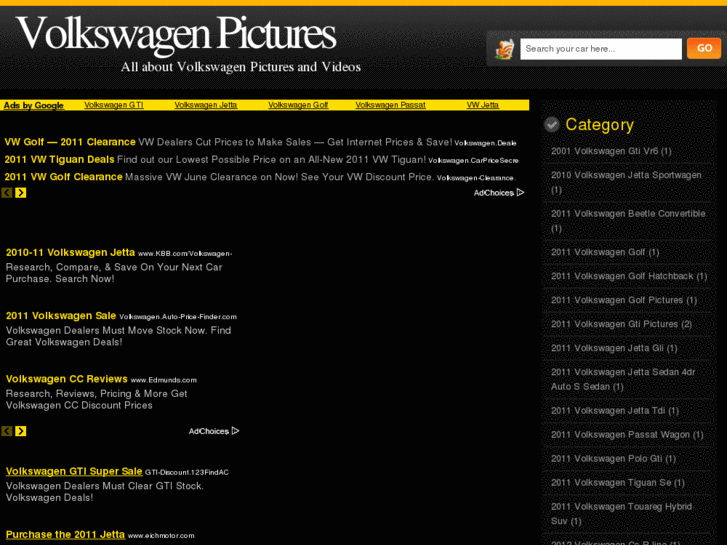
Task: Open 2011 Volkswagen Sale ad
Action: (61, 316)
